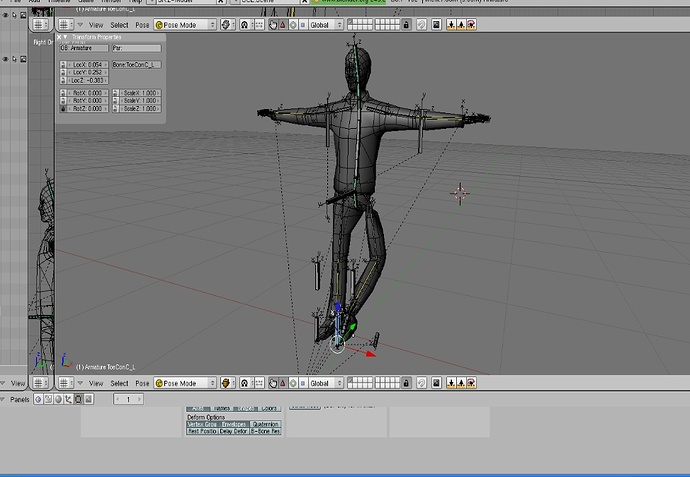This screenshot has height=477, width=690.
Task: Toggle Vertex Groups deform option
Action: (x=202, y=424)
